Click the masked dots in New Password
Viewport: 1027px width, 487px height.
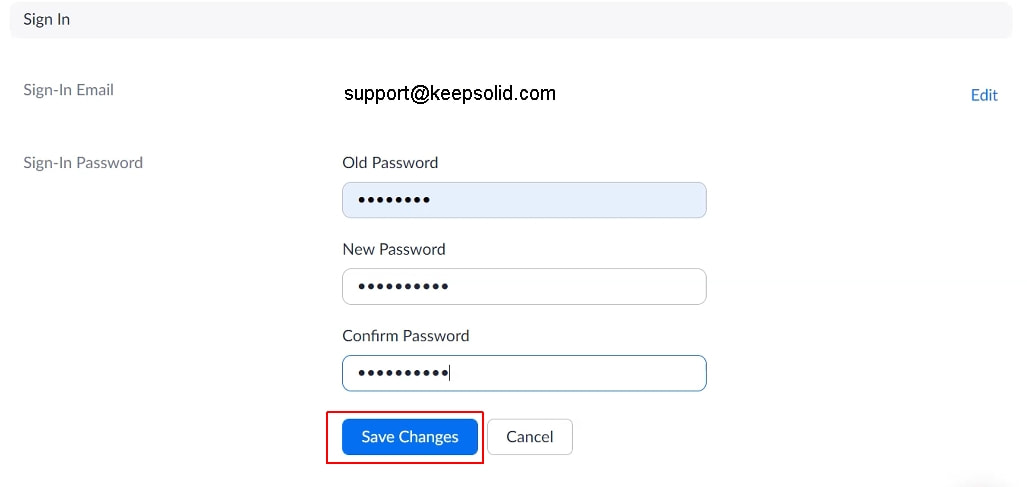click(403, 287)
